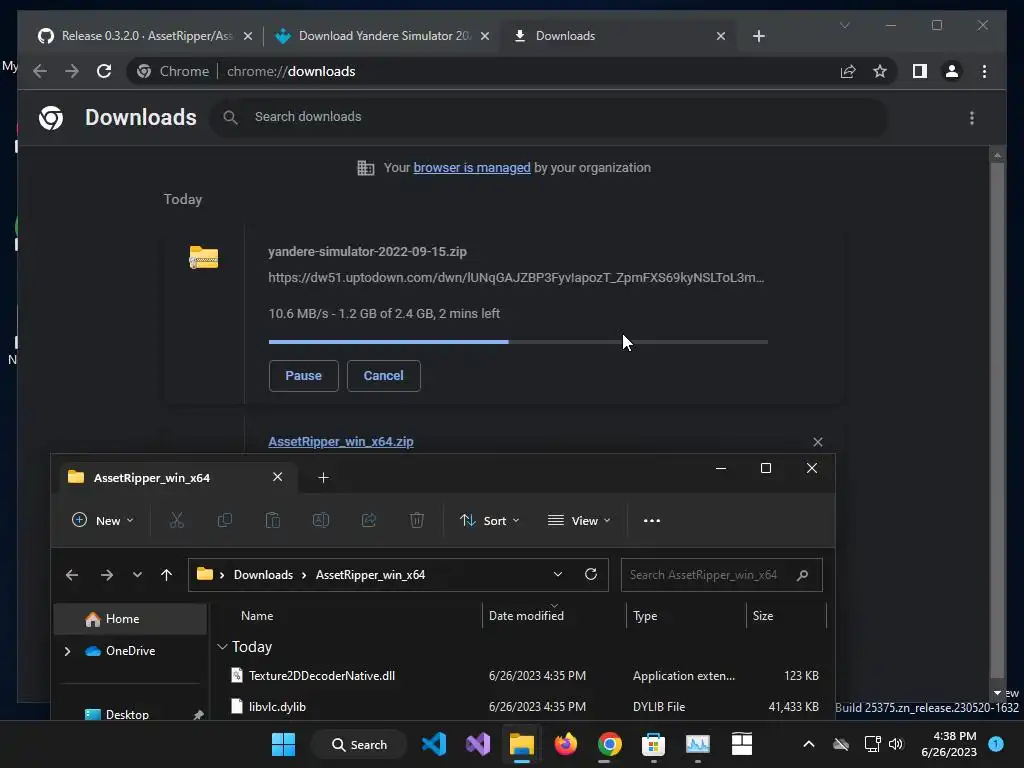Screen dimensions: 1024x768
Task: Share selected item in File Explorer
Action: pyautogui.click(x=369, y=520)
